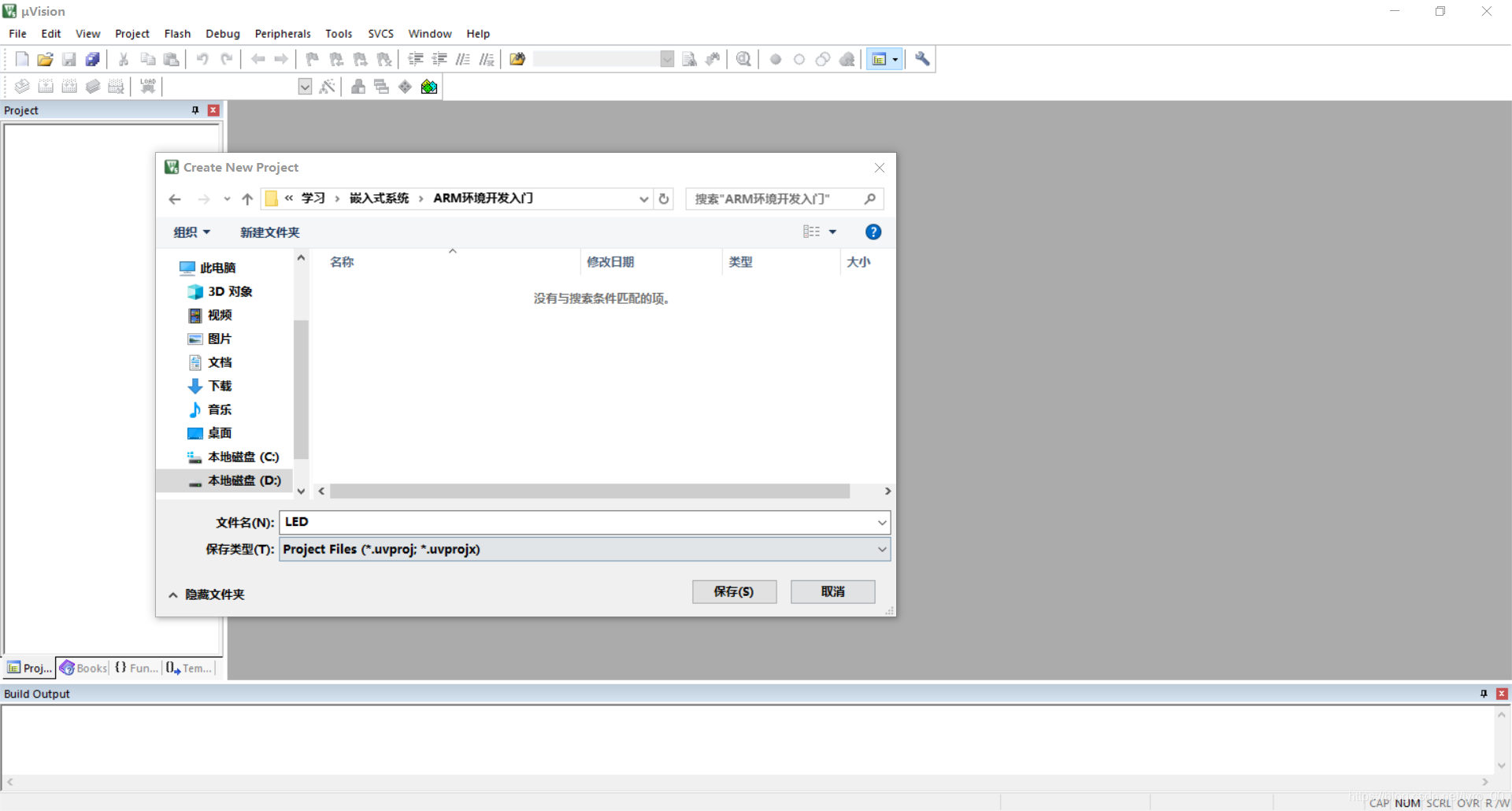Open the Flash menu
This screenshot has height=811, width=1512.
point(177,34)
